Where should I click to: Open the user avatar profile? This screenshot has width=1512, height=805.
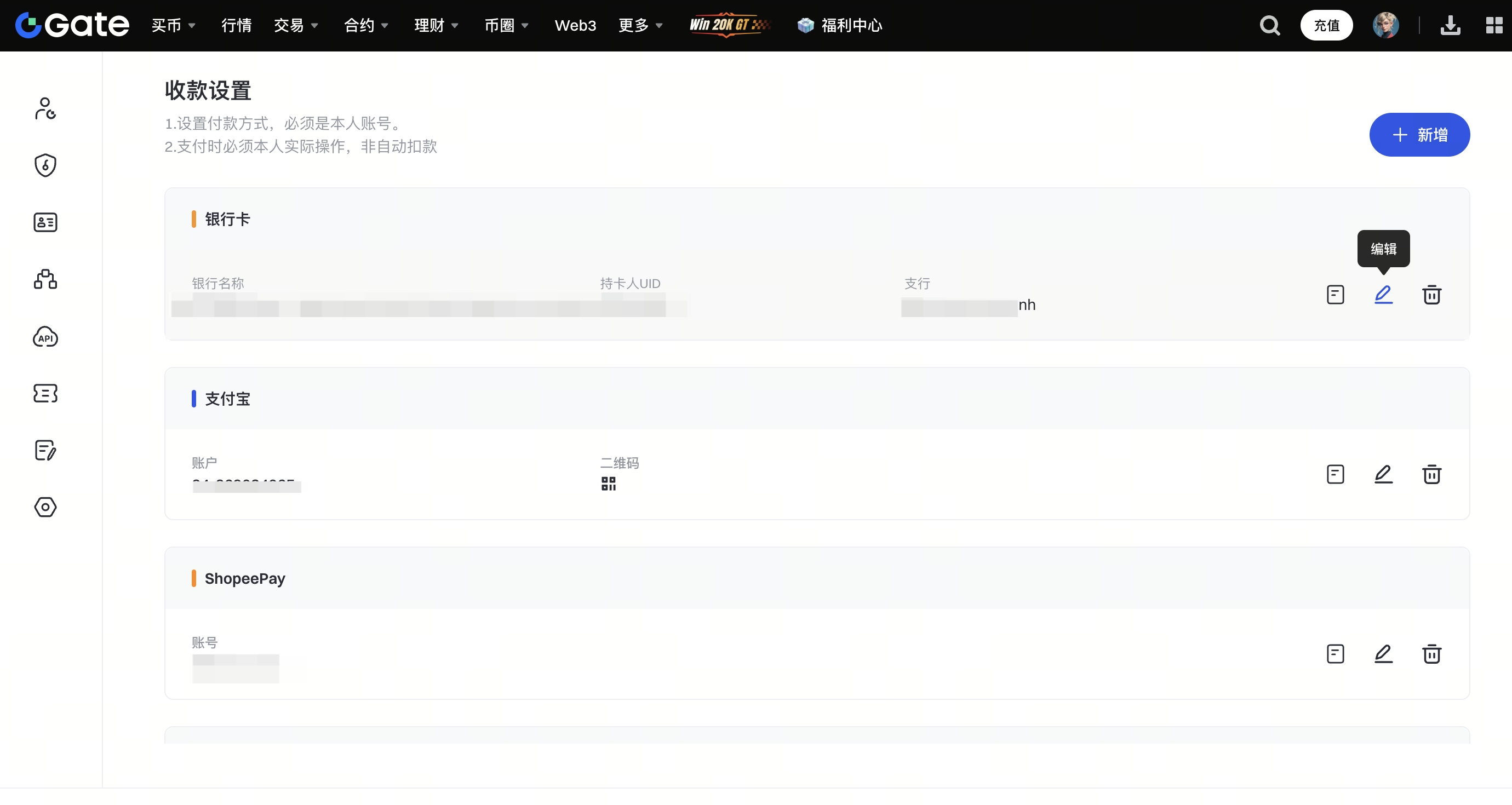[1385, 25]
